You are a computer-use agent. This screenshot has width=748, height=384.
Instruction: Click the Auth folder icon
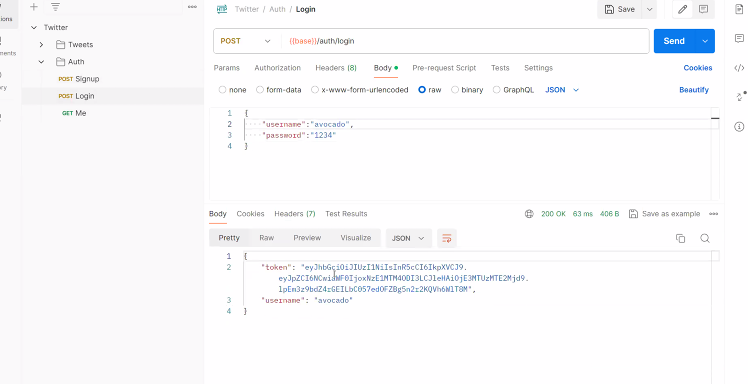(x=60, y=62)
